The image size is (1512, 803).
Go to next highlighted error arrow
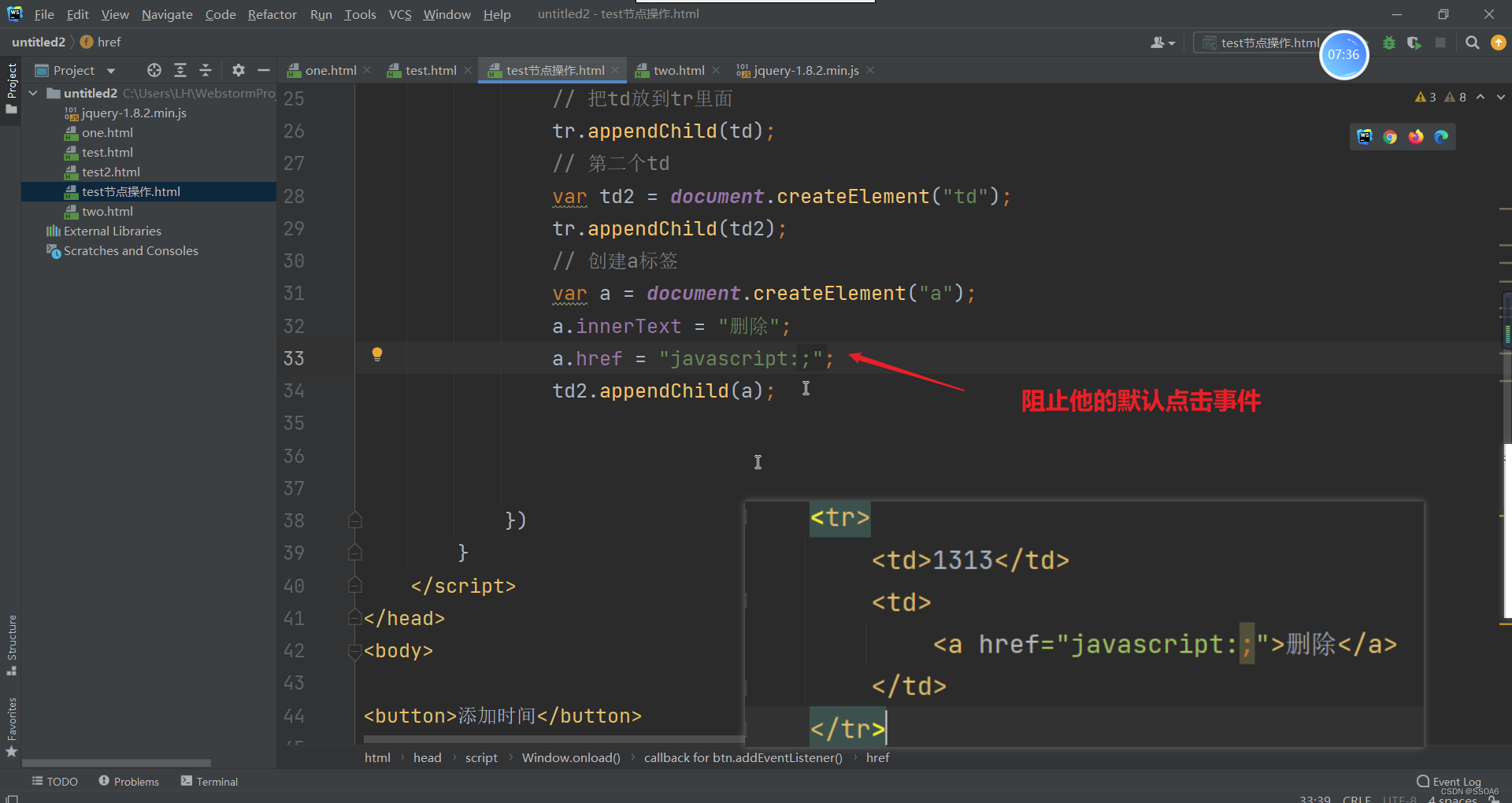[1501, 97]
